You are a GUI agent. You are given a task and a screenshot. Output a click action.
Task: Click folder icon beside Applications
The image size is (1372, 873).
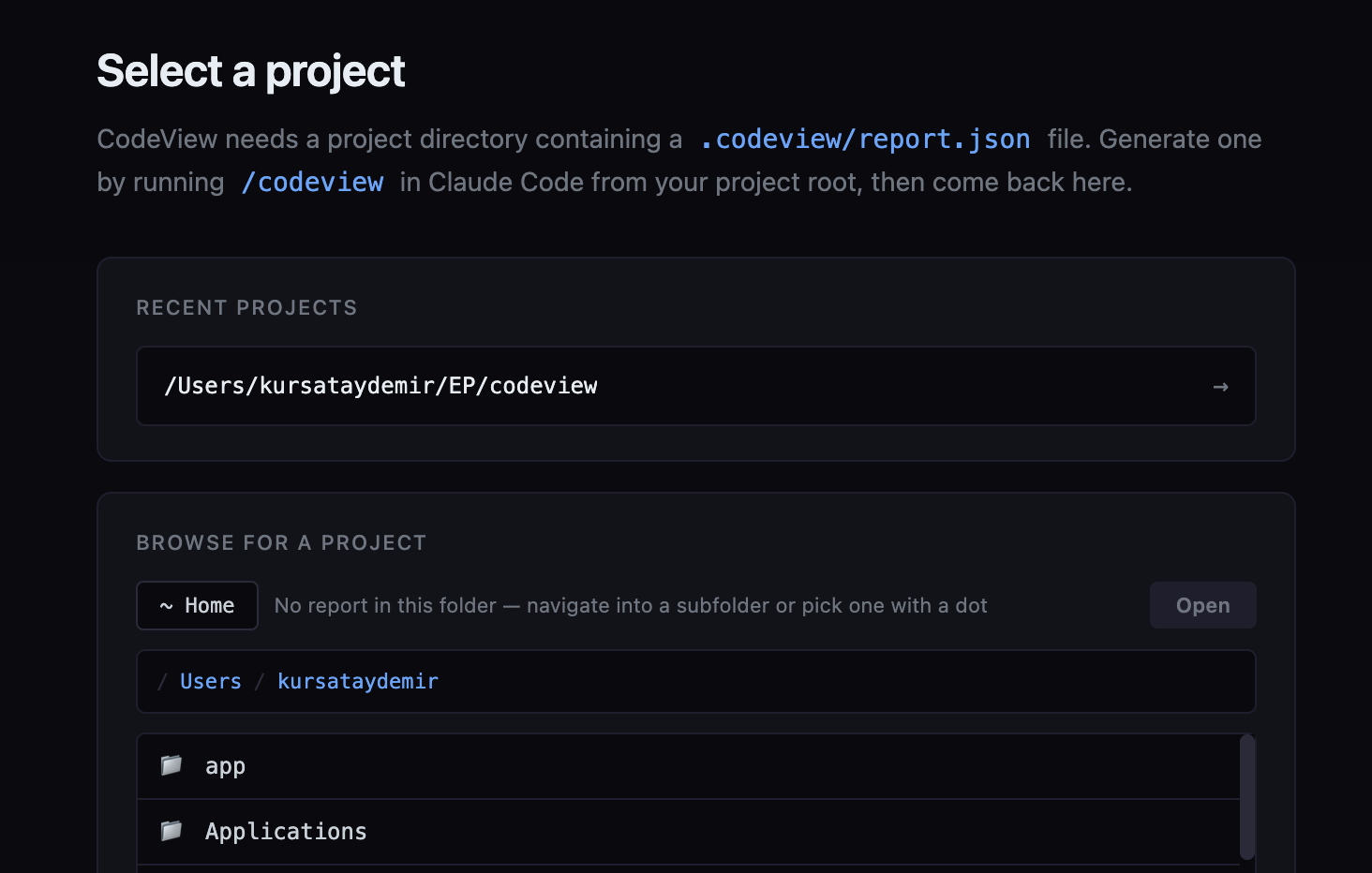(171, 831)
